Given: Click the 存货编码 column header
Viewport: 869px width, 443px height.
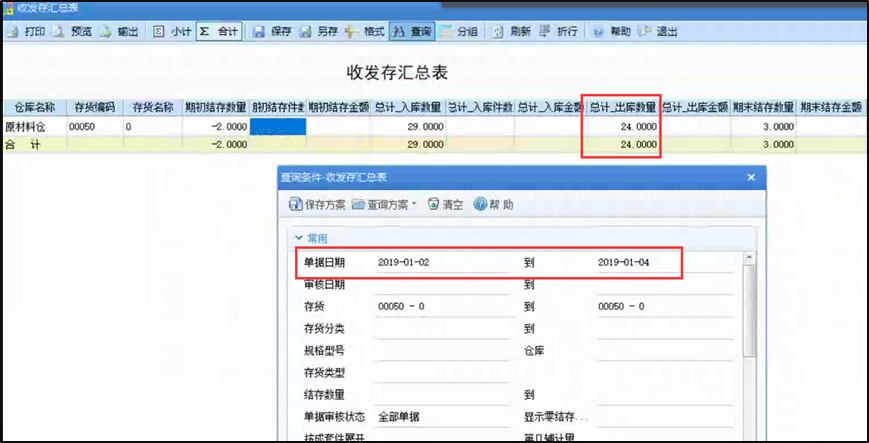Looking at the screenshot, I should [95, 106].
